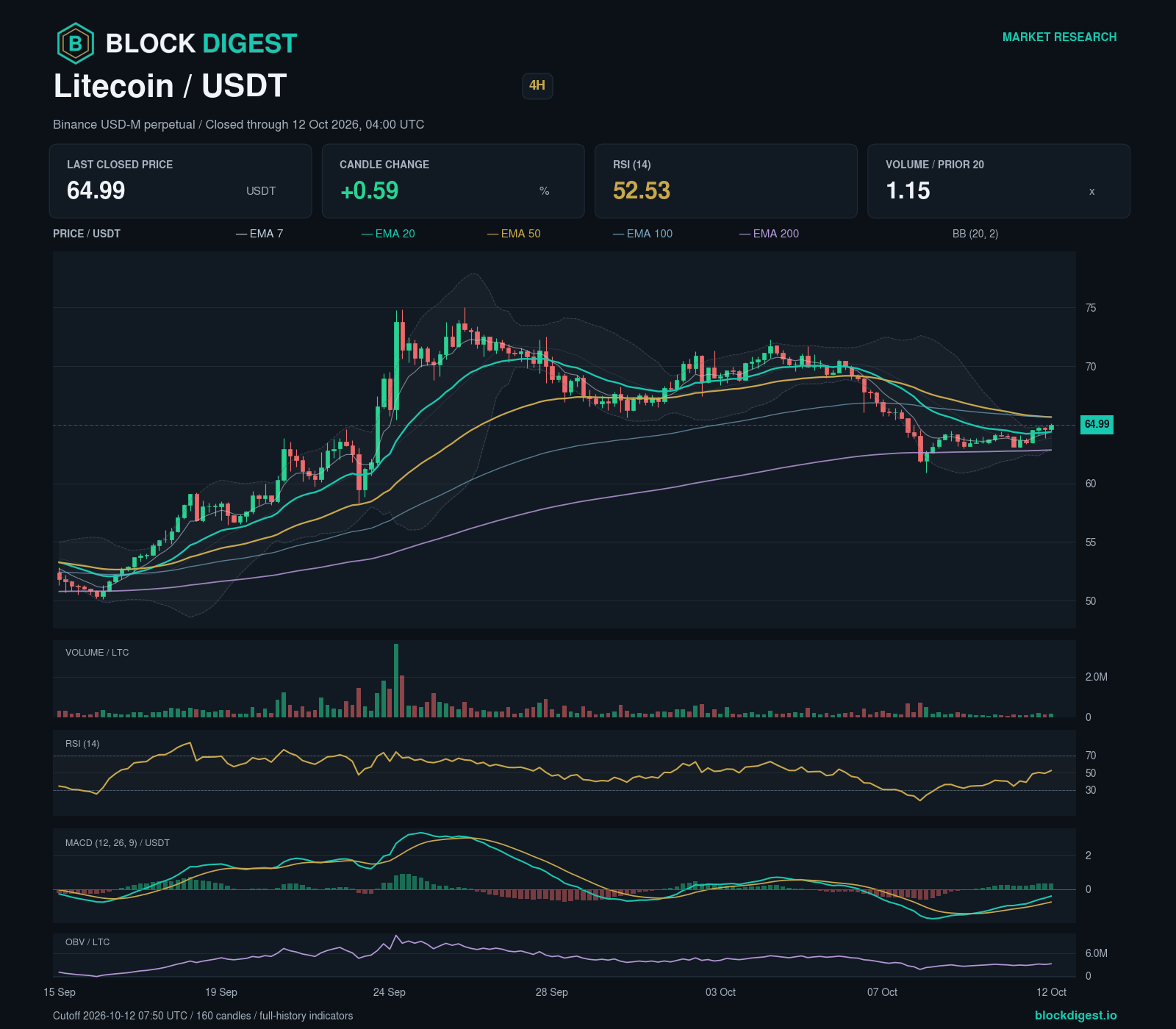Image resolution: width=1176 pixels, height=1029 pixels.
Task: Click the MACD (12, 26, 9) / USDT label
Action: [x=118, y=843]
